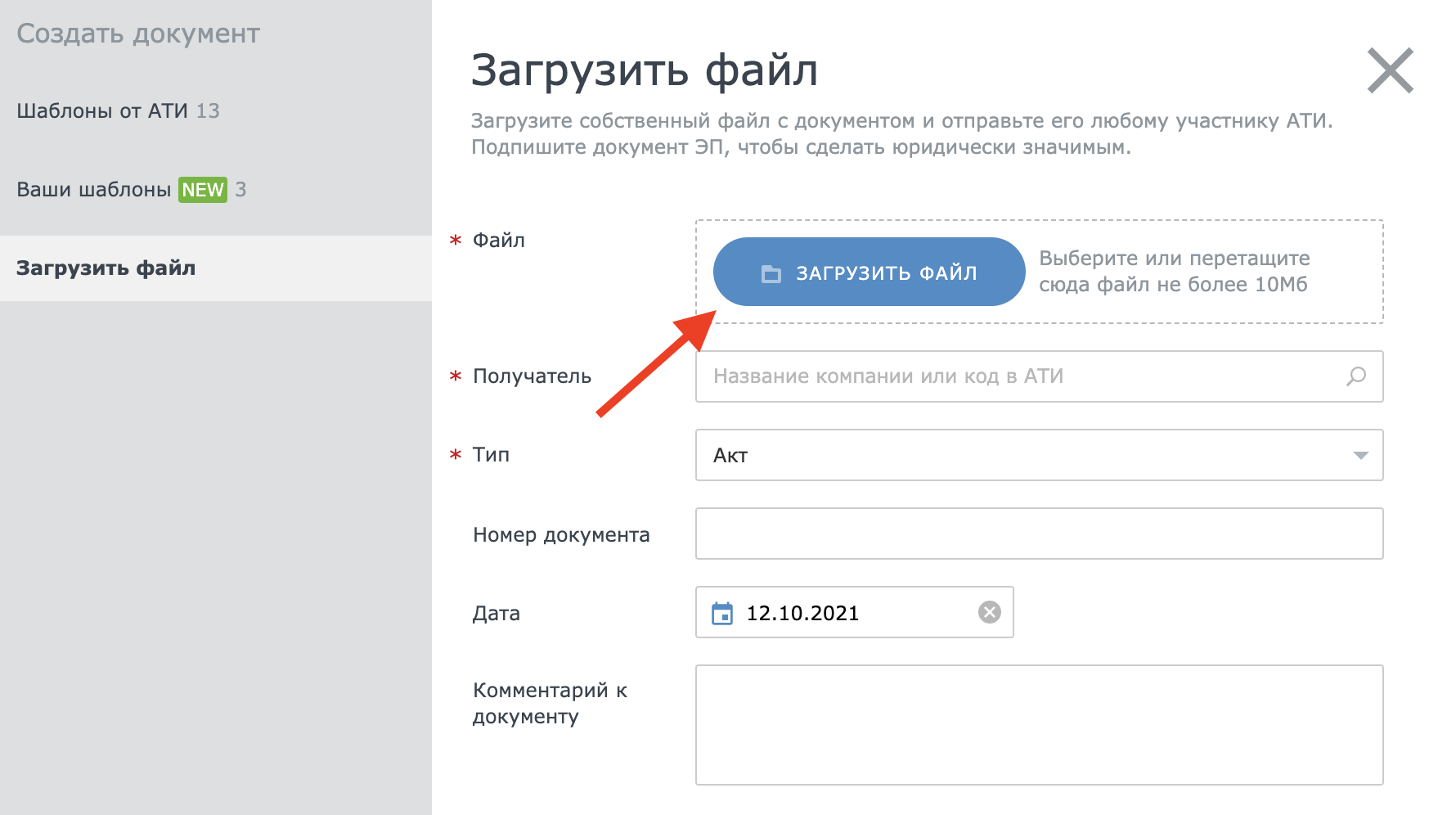
Task: Click the search magnifier in recipient field
Action: (x=1356, y=376)
